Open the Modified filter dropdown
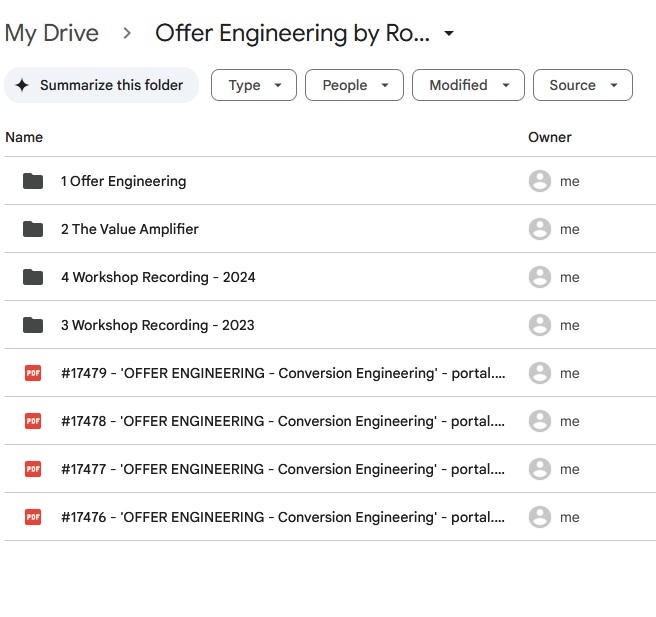 pyautogui.click(x=468, y=85)
